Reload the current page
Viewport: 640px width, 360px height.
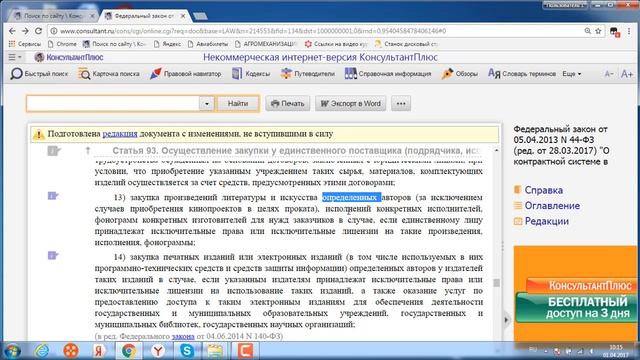click(38, 31)
